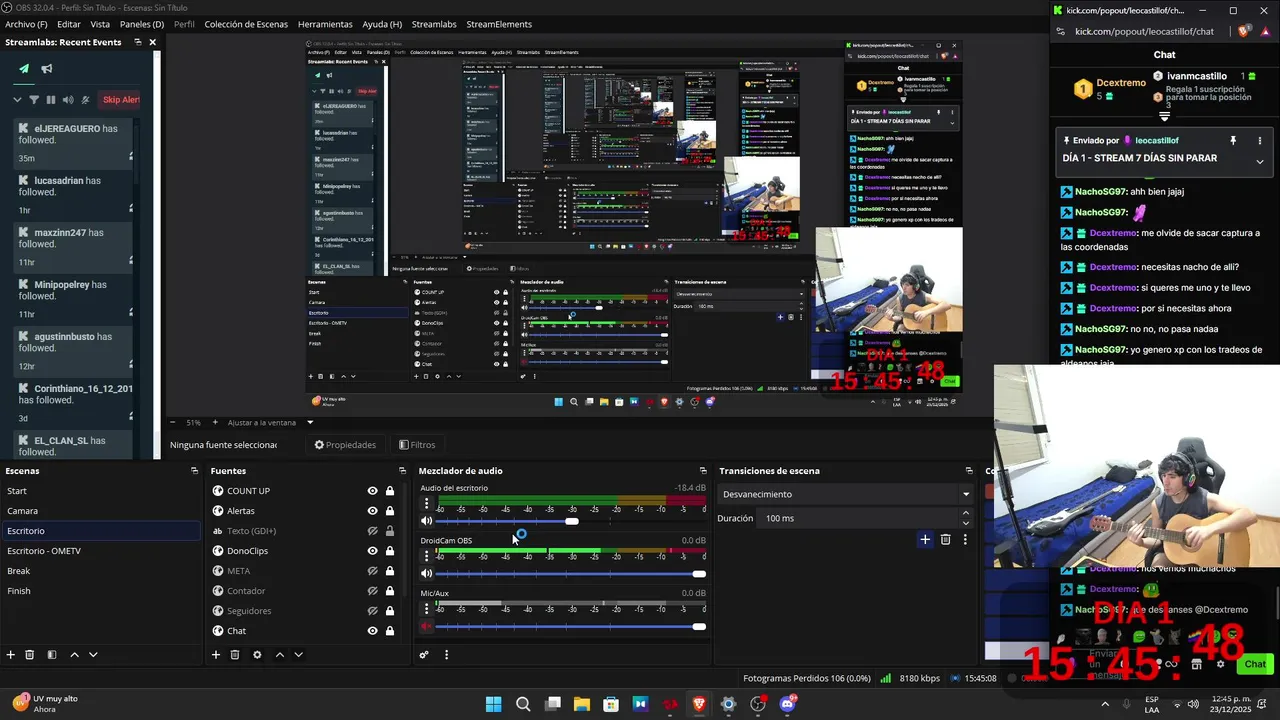
Task: Click the Duración 100 ms field
Action: [860, 518]
